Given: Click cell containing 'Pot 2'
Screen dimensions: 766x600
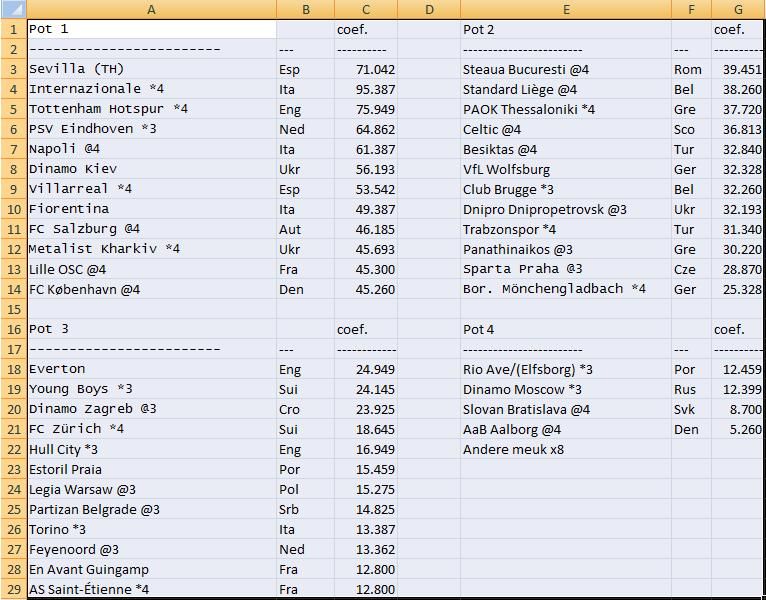Looking at the screenshot, I should (566, 29).
